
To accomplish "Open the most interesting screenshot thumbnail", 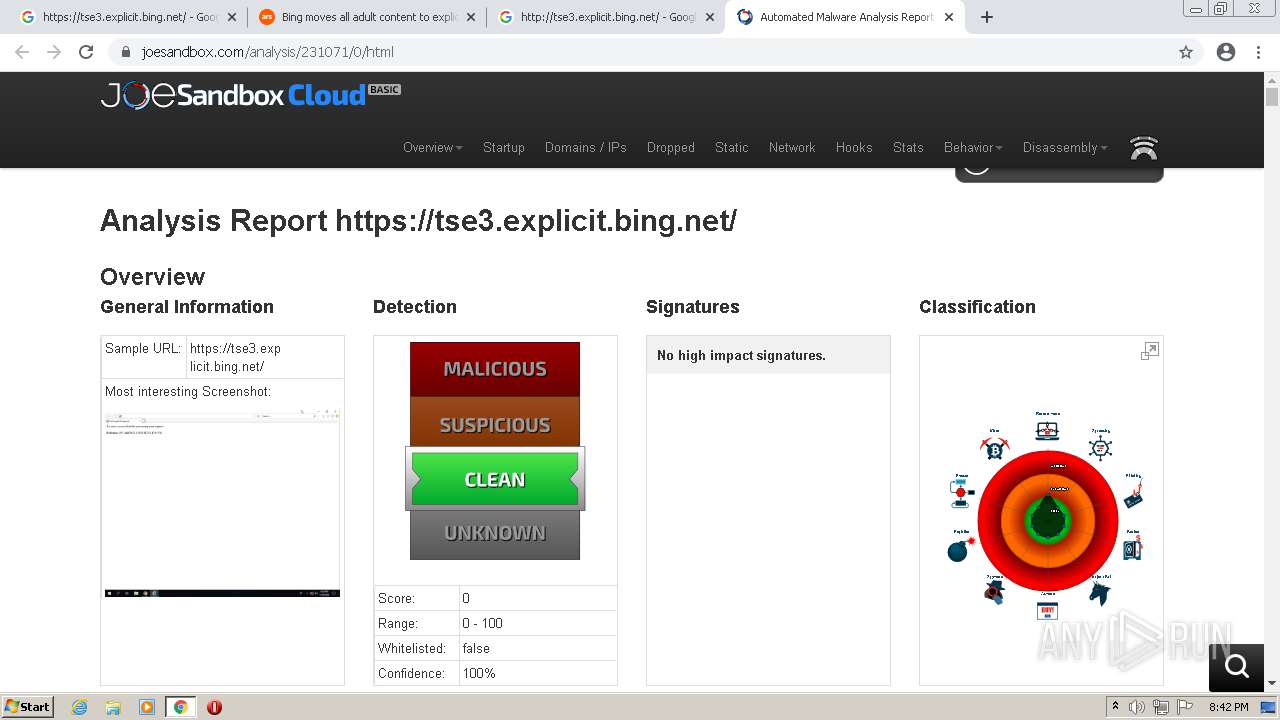I will [222, 503].
